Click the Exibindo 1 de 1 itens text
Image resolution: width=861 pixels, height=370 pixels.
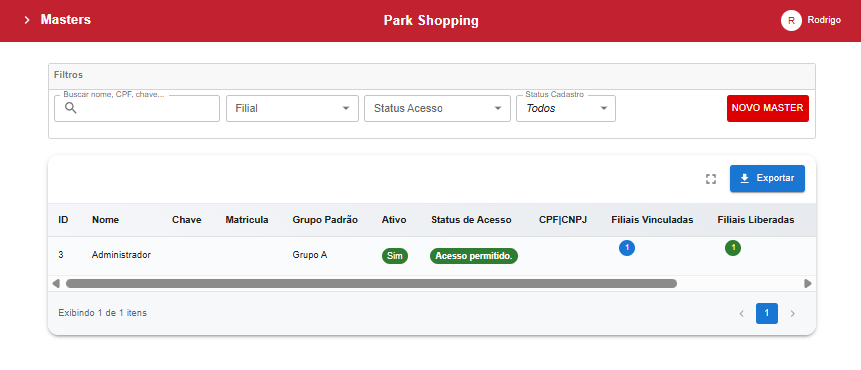pos(103,313)
